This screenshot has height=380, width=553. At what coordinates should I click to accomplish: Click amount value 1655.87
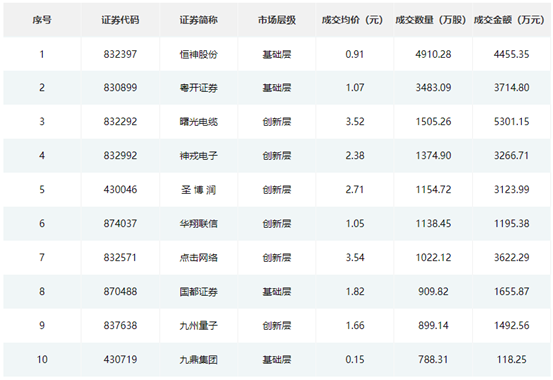click(512, 292)
